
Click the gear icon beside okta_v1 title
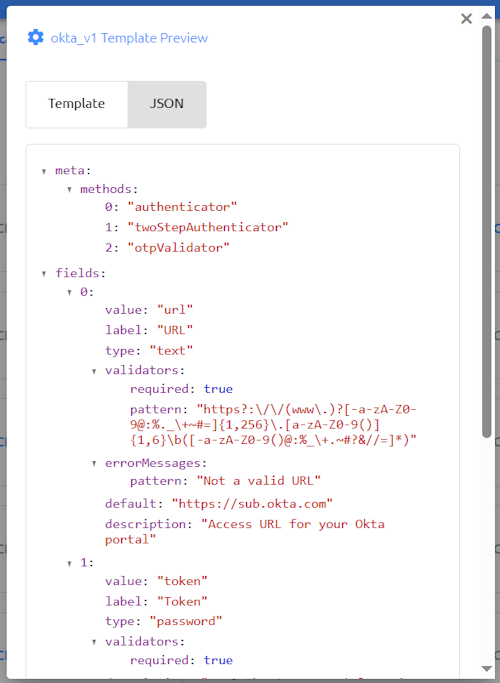pos(36,37)
